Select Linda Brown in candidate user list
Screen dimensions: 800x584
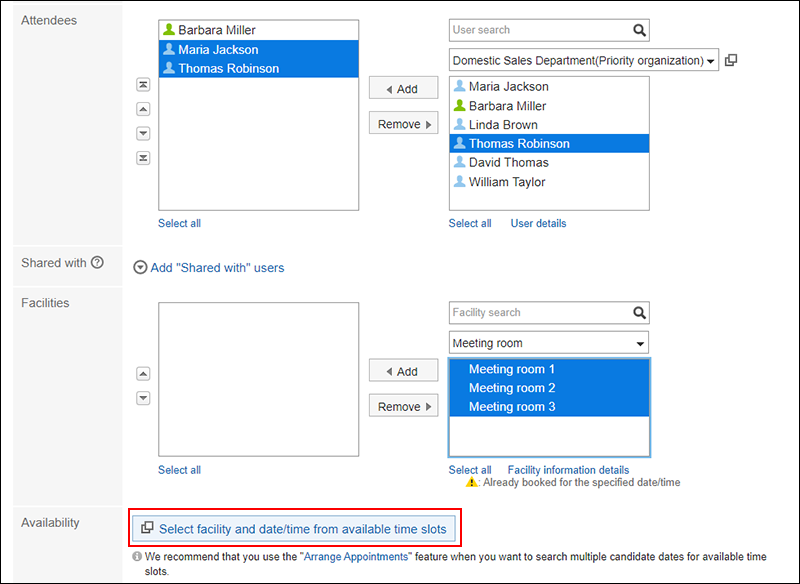pos(549,125)
